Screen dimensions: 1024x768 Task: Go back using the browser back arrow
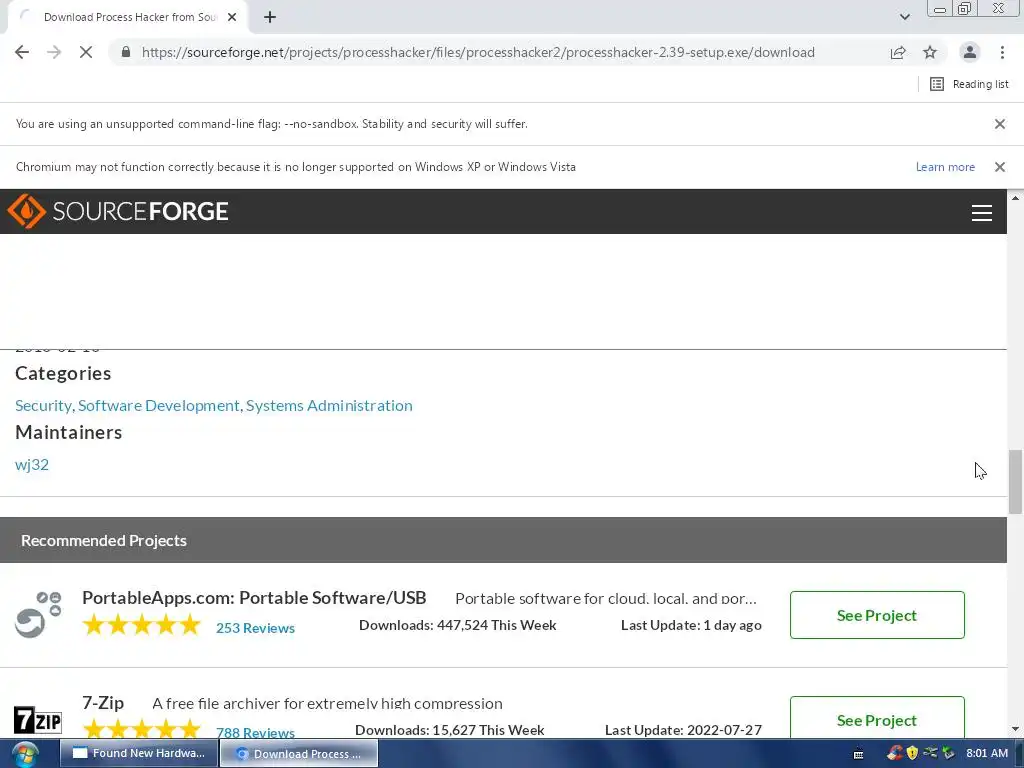click(x=22, y=52)
